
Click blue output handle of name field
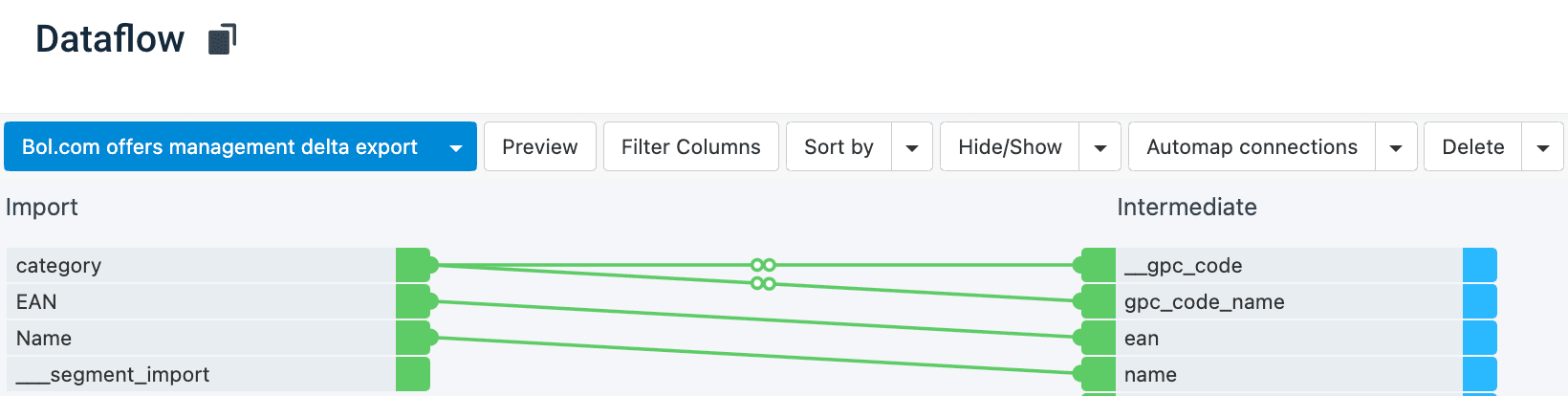click(1479, 374)
